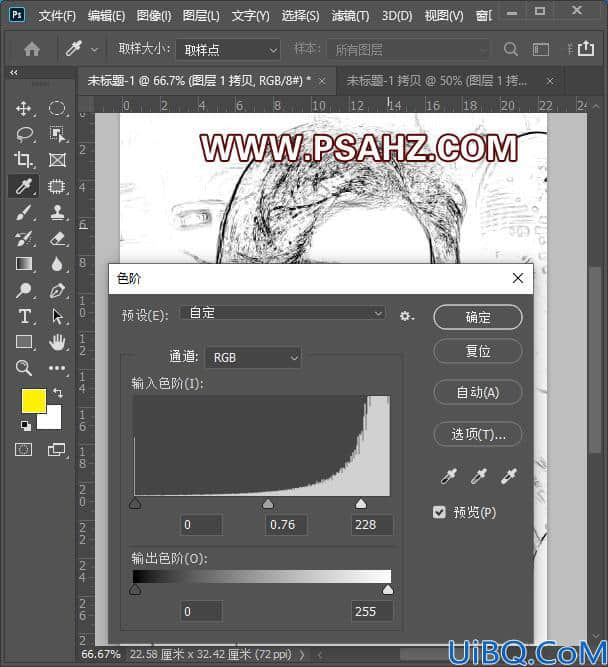Select the Crop tool

tap(23, 160)
